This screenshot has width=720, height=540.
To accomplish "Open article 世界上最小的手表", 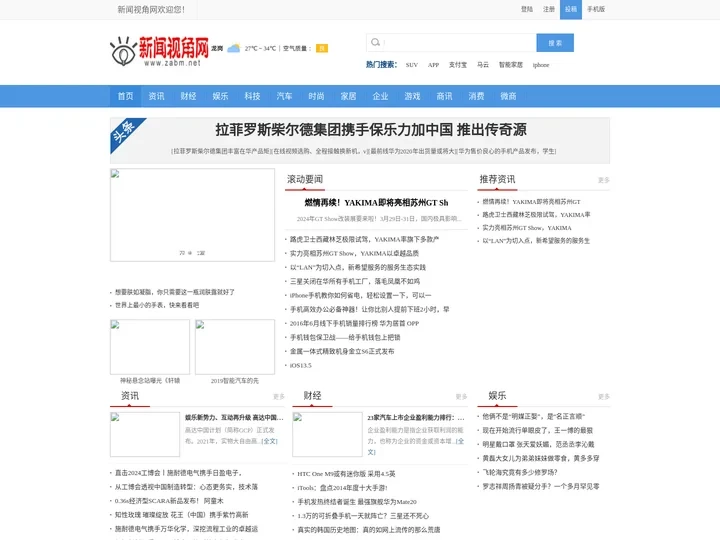I will coord(157,305).
